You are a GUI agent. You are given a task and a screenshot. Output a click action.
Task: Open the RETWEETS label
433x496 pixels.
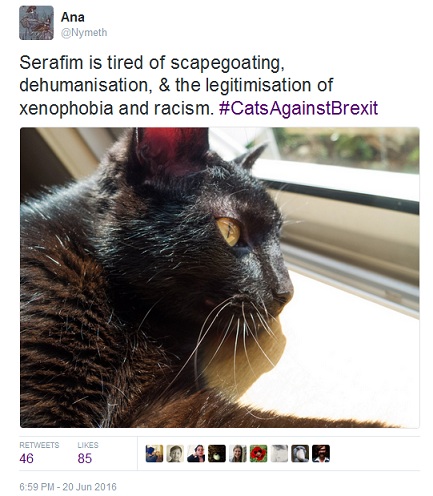click(x=39, y=445)
